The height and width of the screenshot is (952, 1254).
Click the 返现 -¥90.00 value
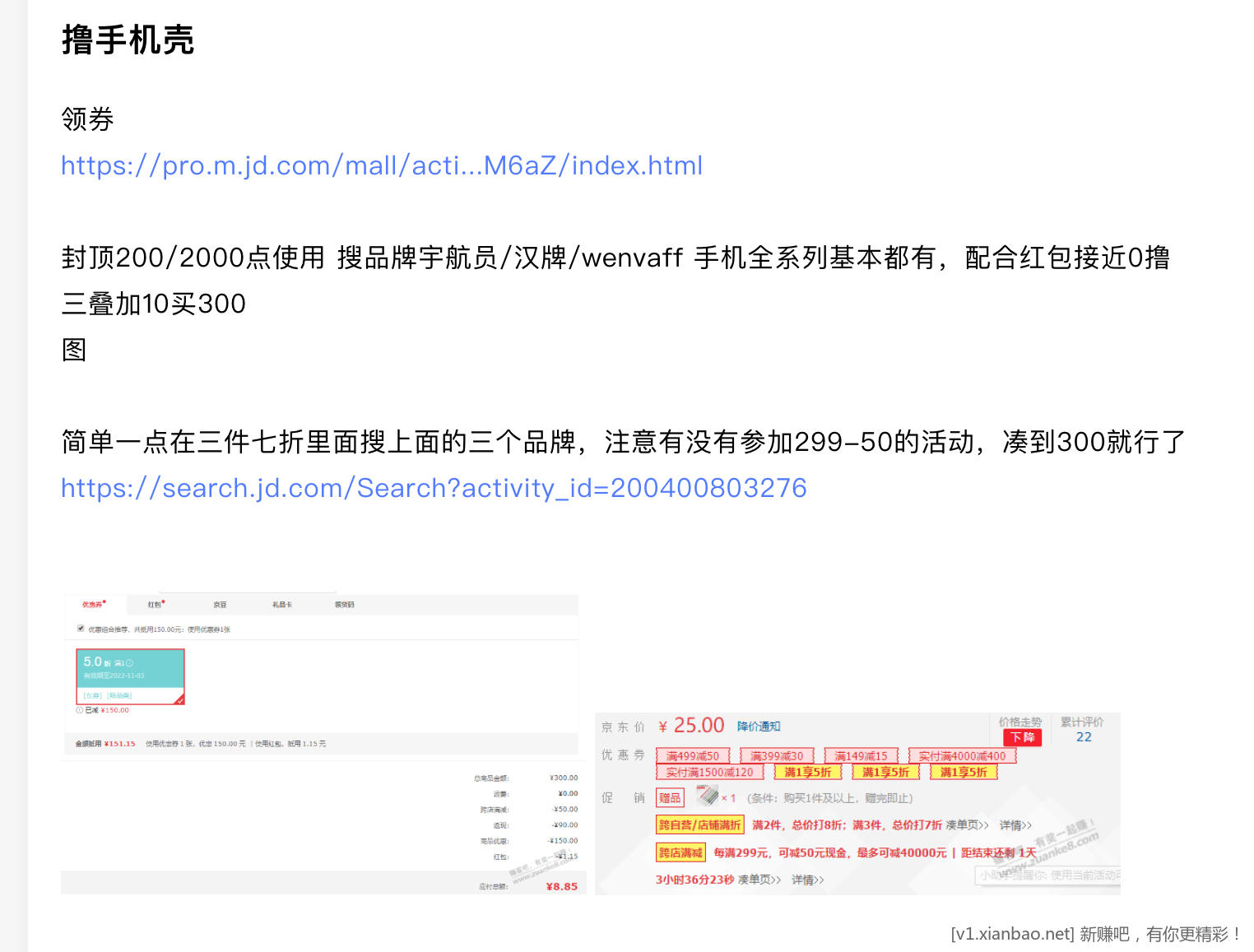point(564,825)
